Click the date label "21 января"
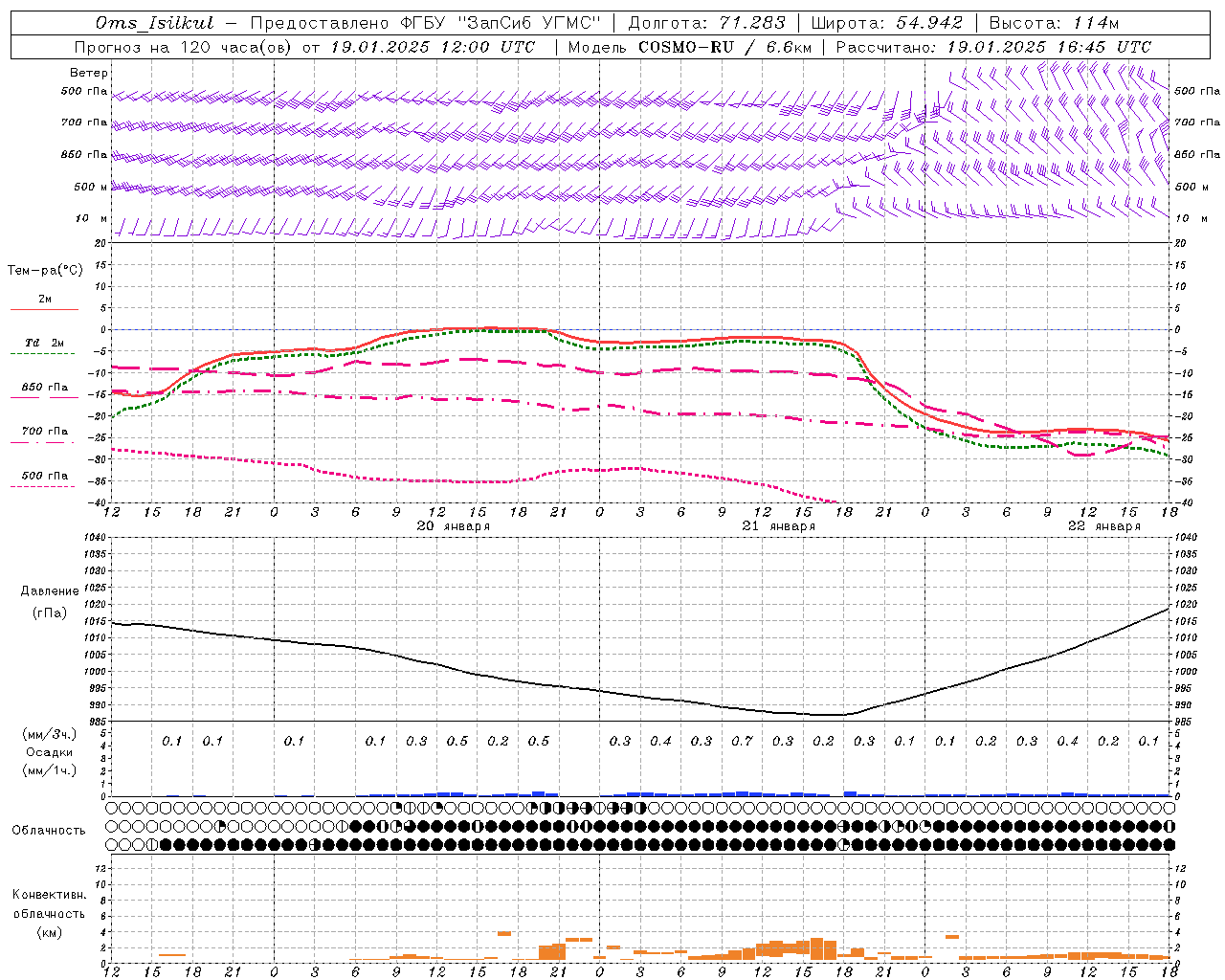 click(778, 526)
